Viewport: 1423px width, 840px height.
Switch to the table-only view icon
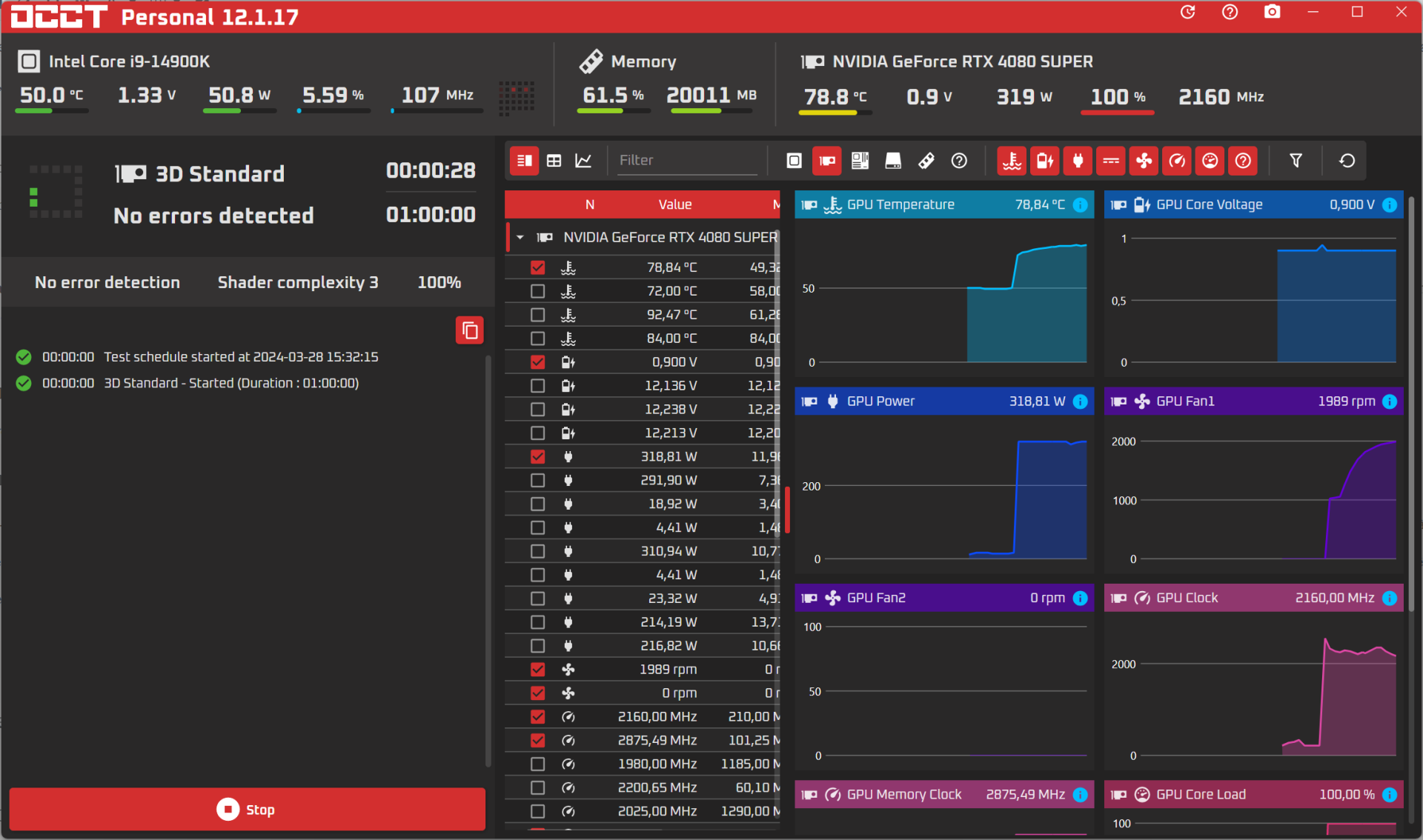click(x=554, y=161)
